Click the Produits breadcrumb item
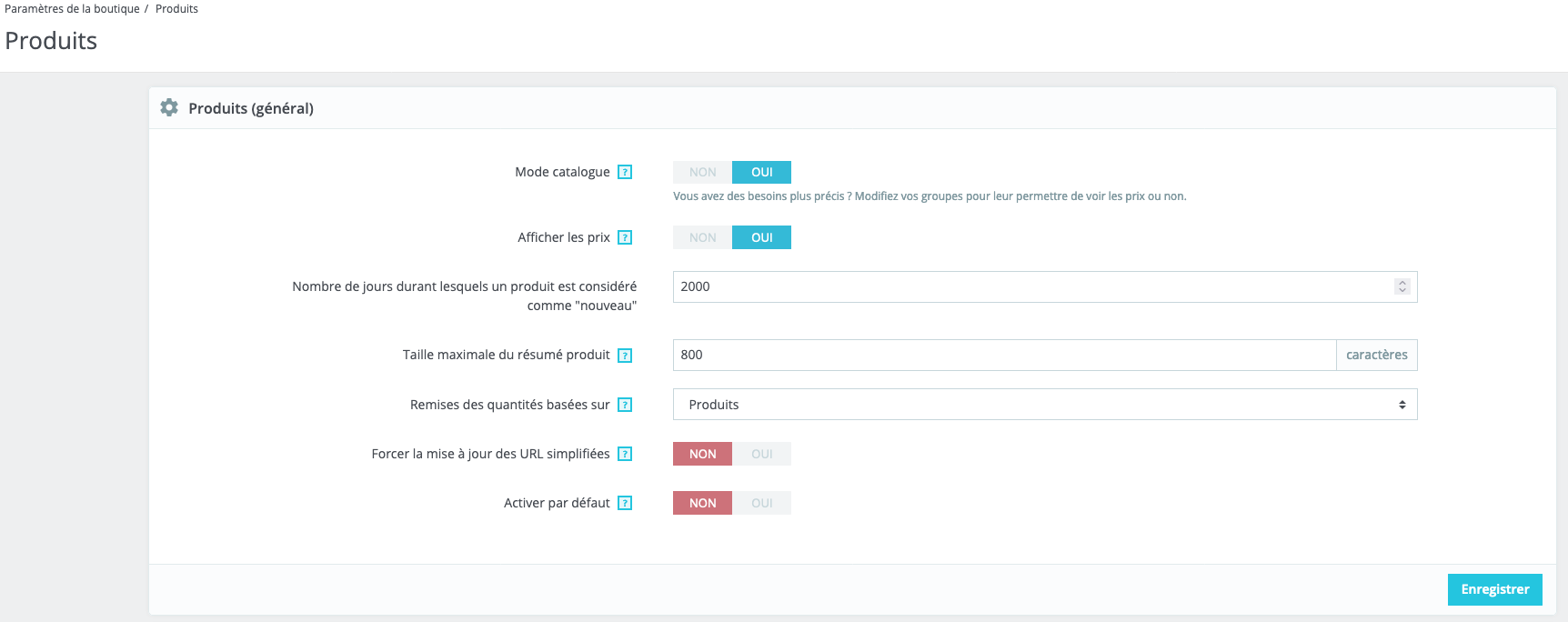Screen dimensions: 1568x622 176,9
